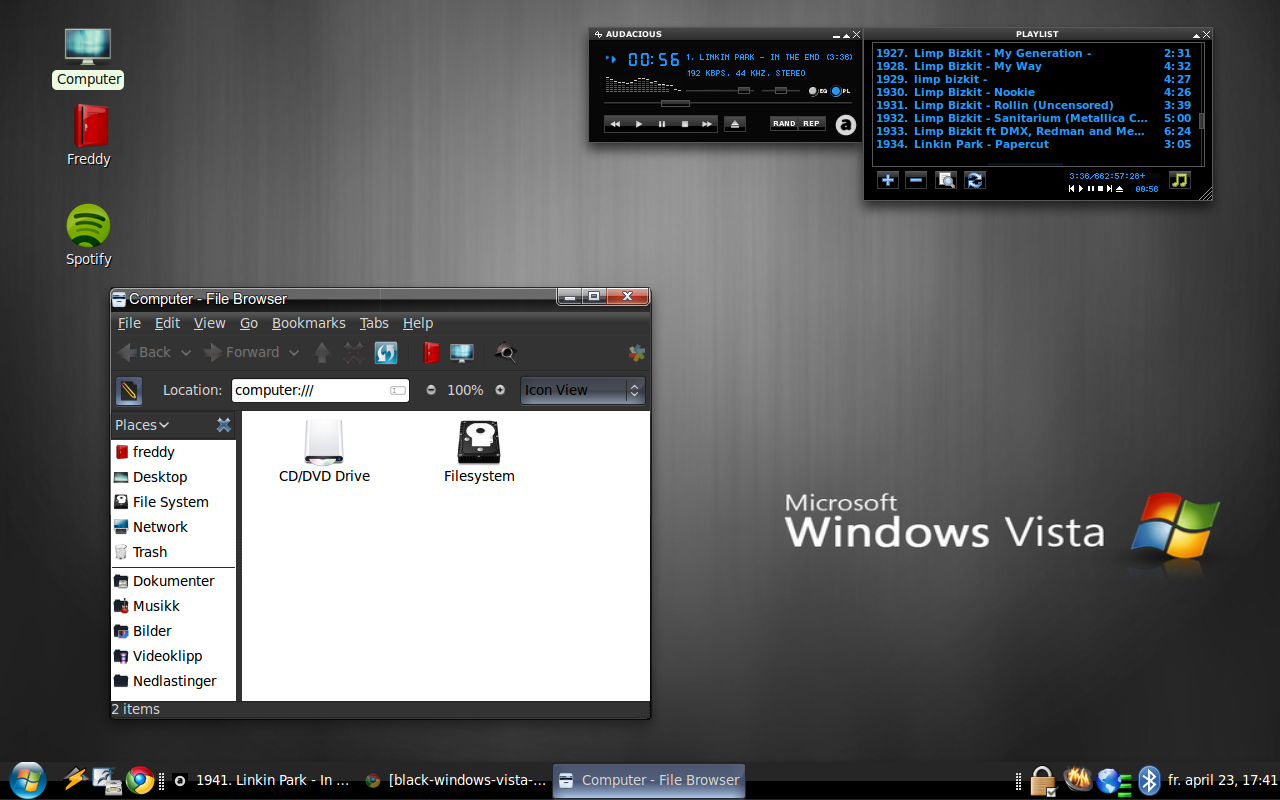Open the Help menu

pos(418,323)
